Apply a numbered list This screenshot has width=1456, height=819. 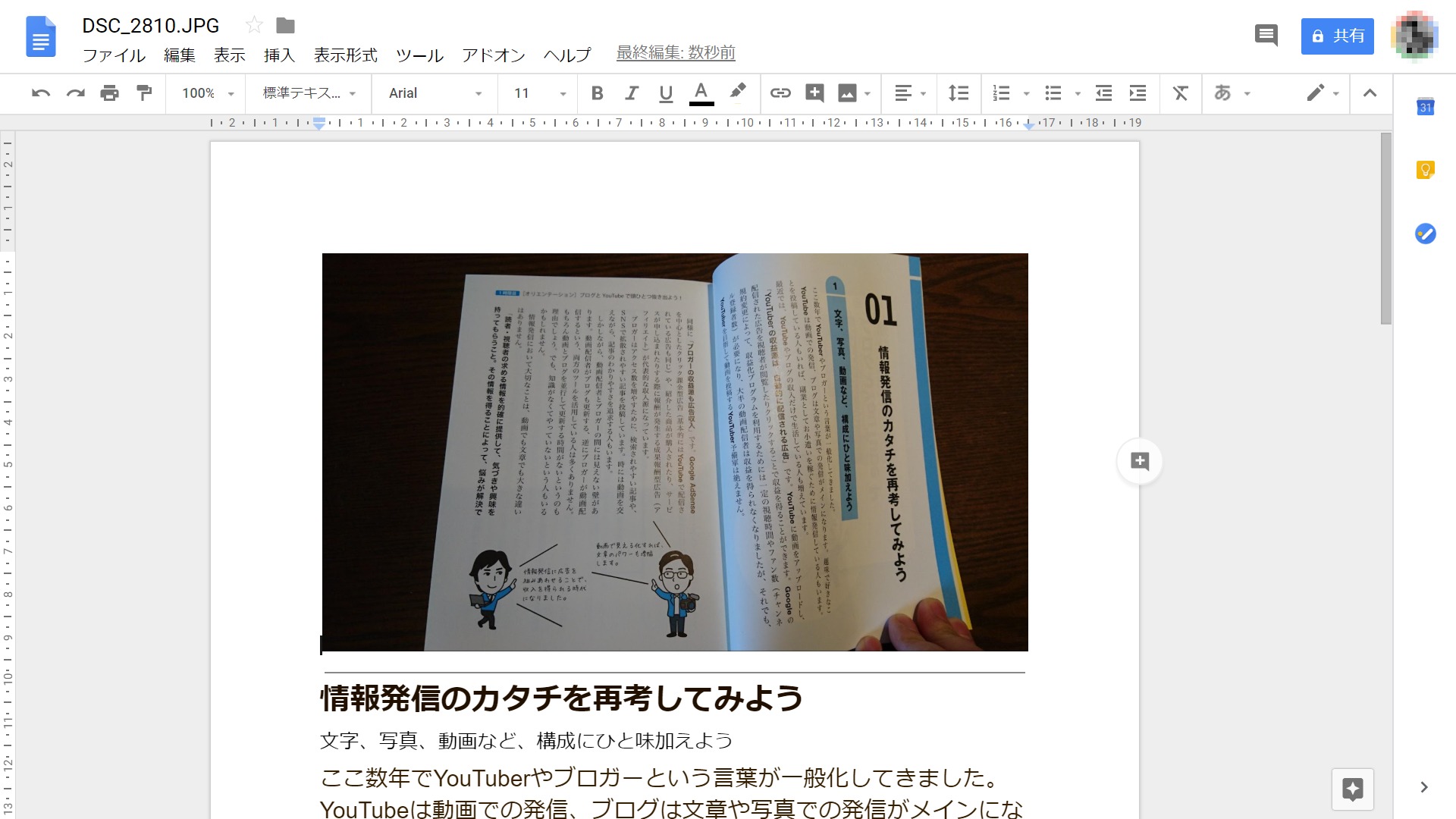click(1002, 93)
